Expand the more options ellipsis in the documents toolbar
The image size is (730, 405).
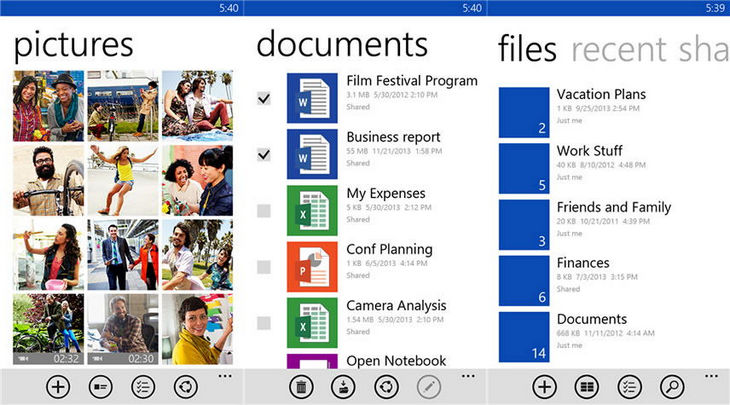click(468, 376)
